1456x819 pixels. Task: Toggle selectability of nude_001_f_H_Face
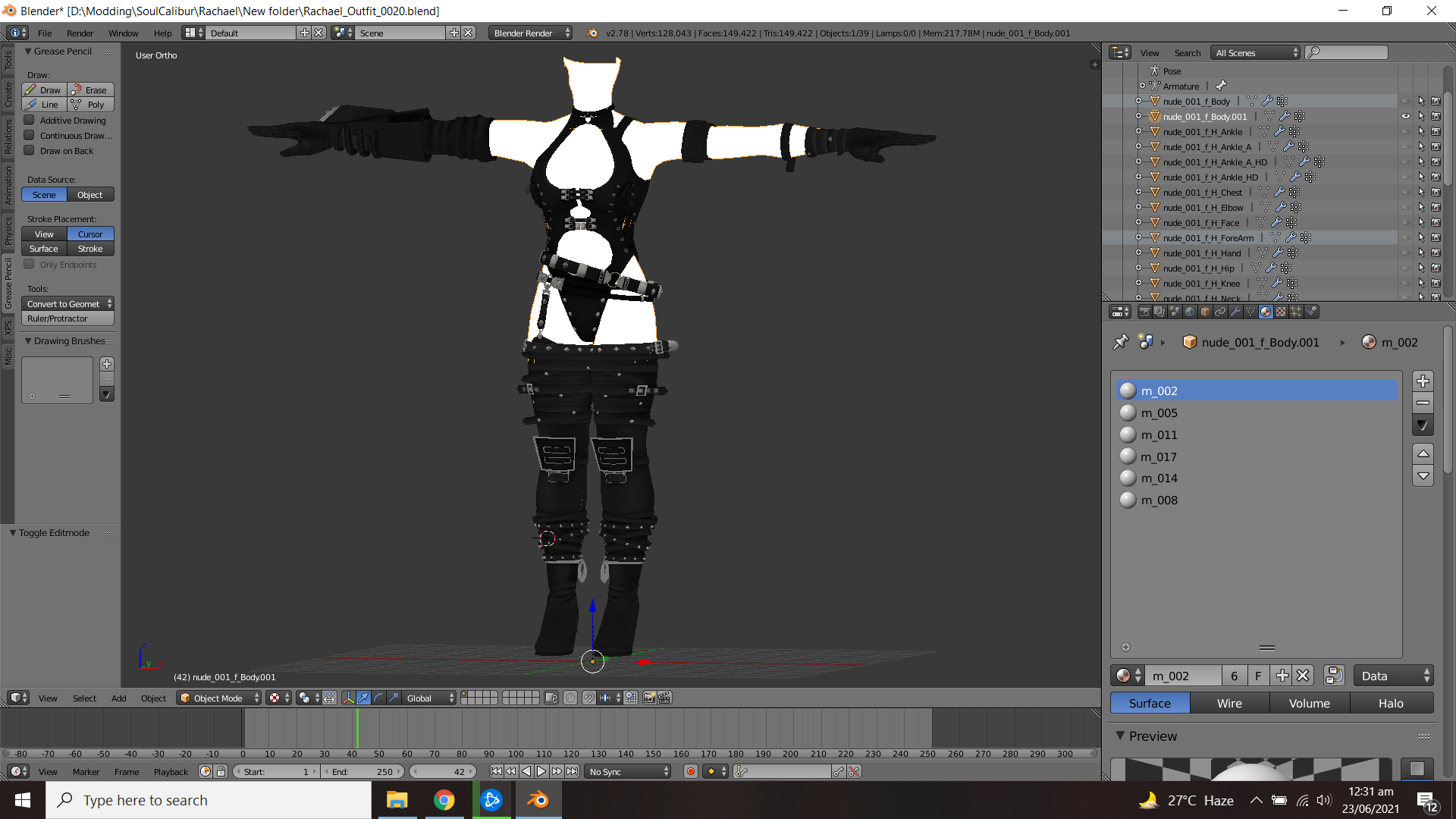1421,222
